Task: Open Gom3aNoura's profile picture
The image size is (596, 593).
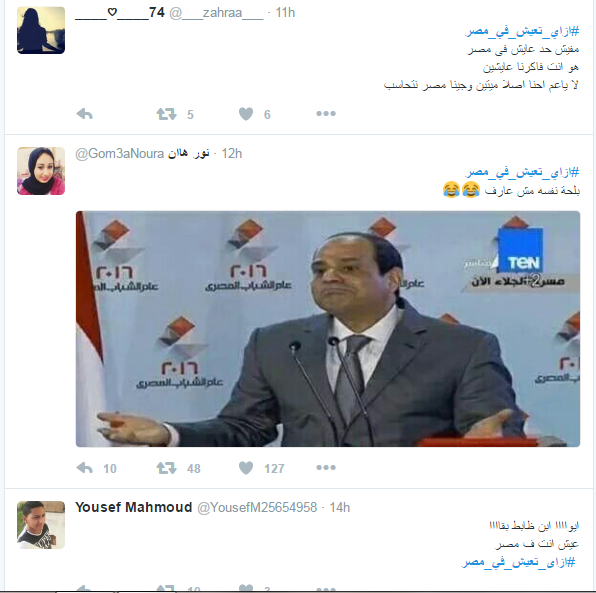Action: pyautogui.click(x=41, y=171)
